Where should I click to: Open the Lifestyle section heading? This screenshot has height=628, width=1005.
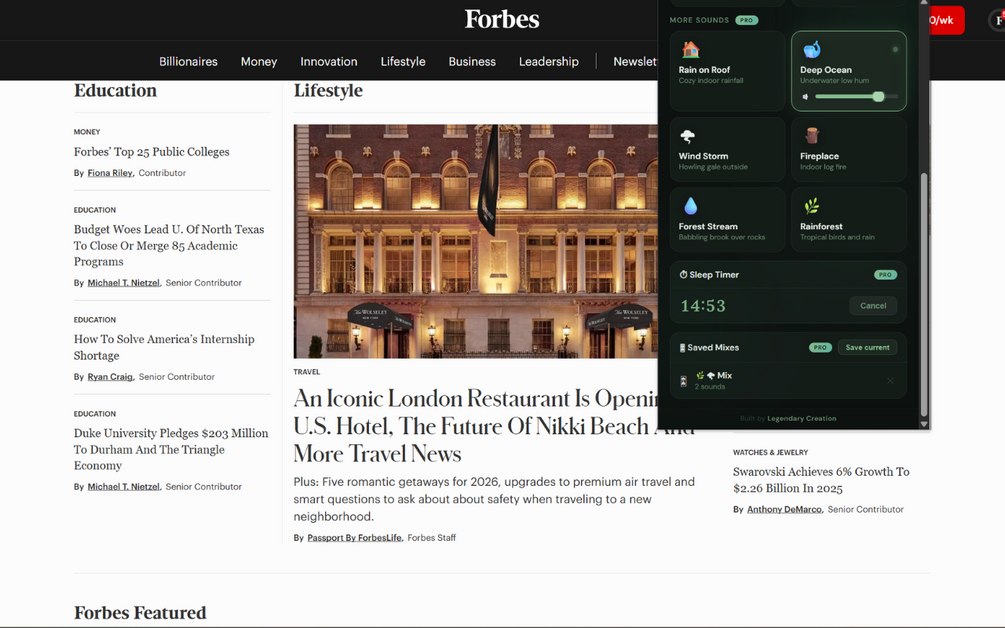(328, 90)
